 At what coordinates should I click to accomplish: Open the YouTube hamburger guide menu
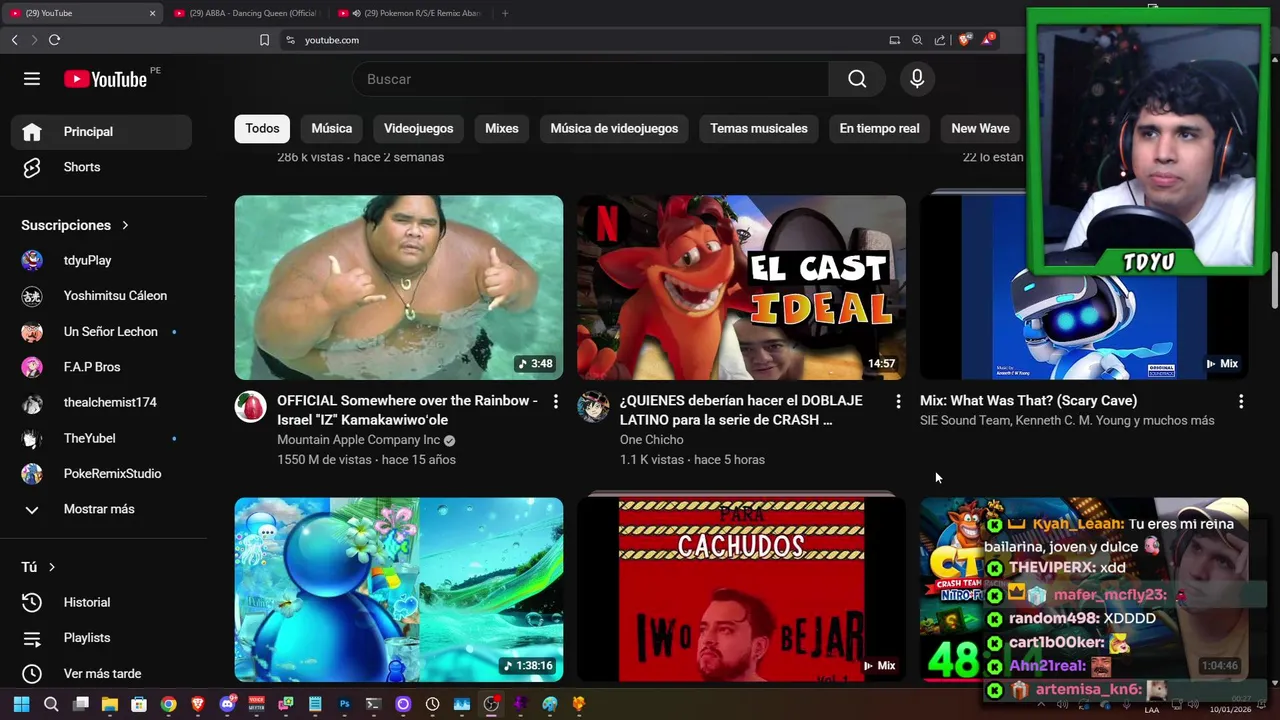pyautogui.click(x=32, y=79)
